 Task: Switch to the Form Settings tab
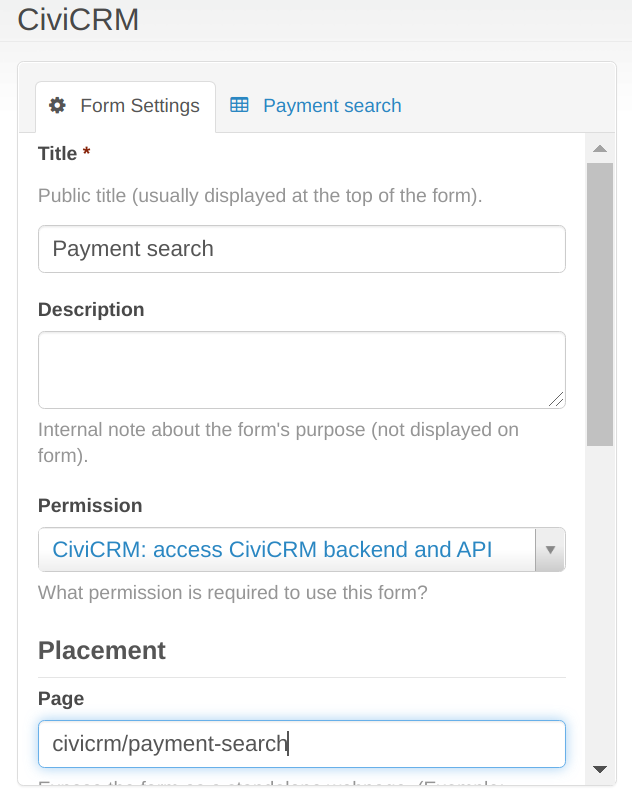pyautogui.click(x=126, y=106)
